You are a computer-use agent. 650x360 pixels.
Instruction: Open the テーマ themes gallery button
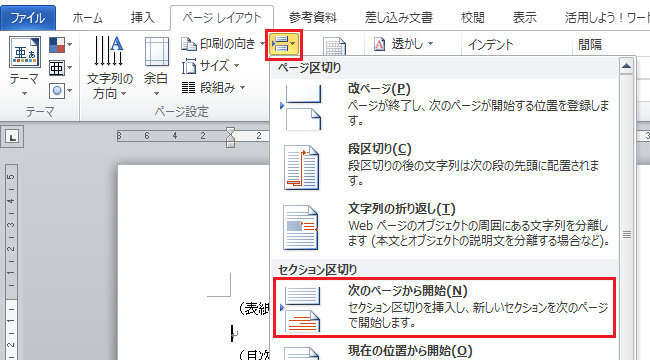[24, 66]
